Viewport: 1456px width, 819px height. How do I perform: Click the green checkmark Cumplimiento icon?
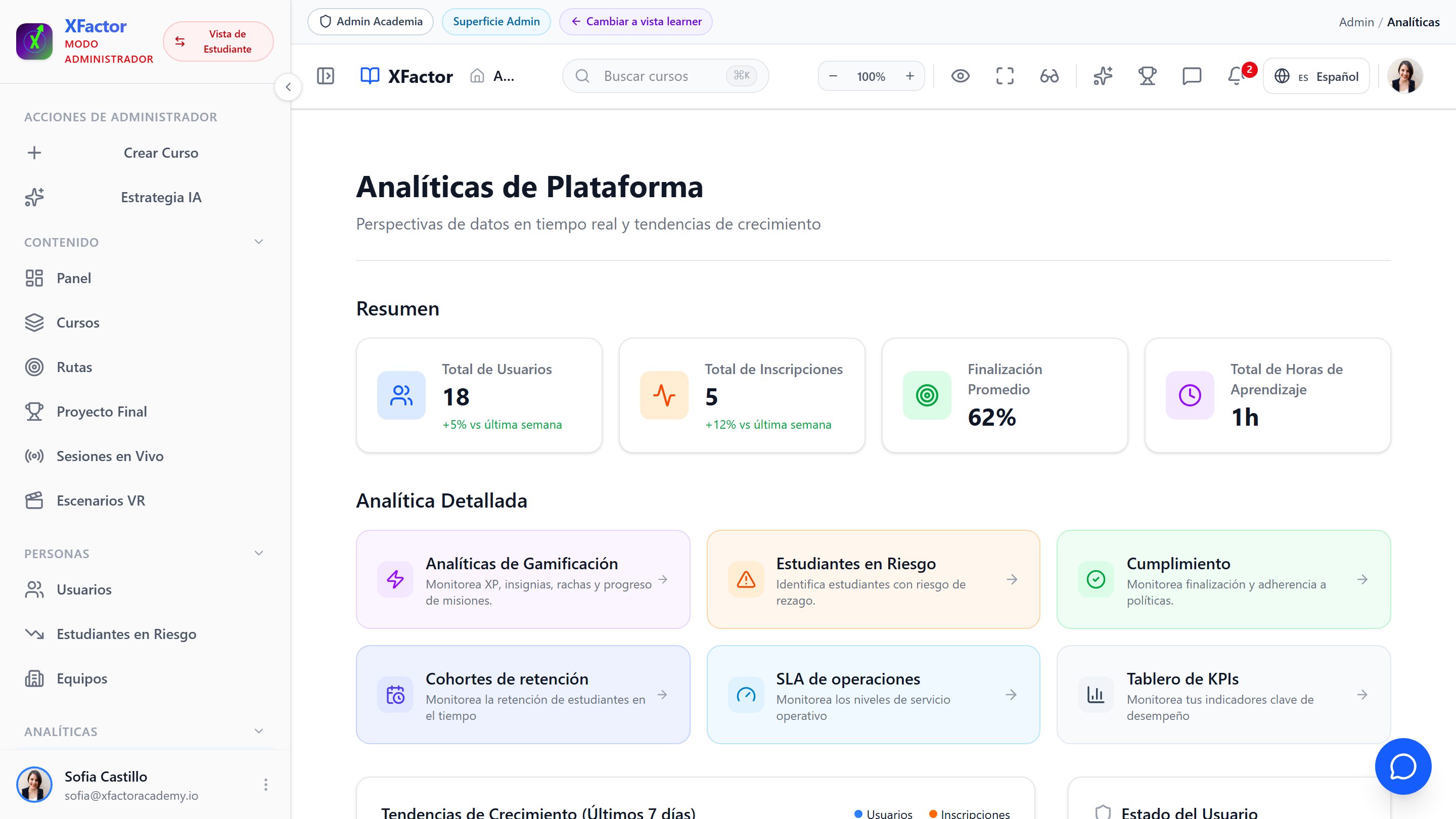(x=1096, y=579)
